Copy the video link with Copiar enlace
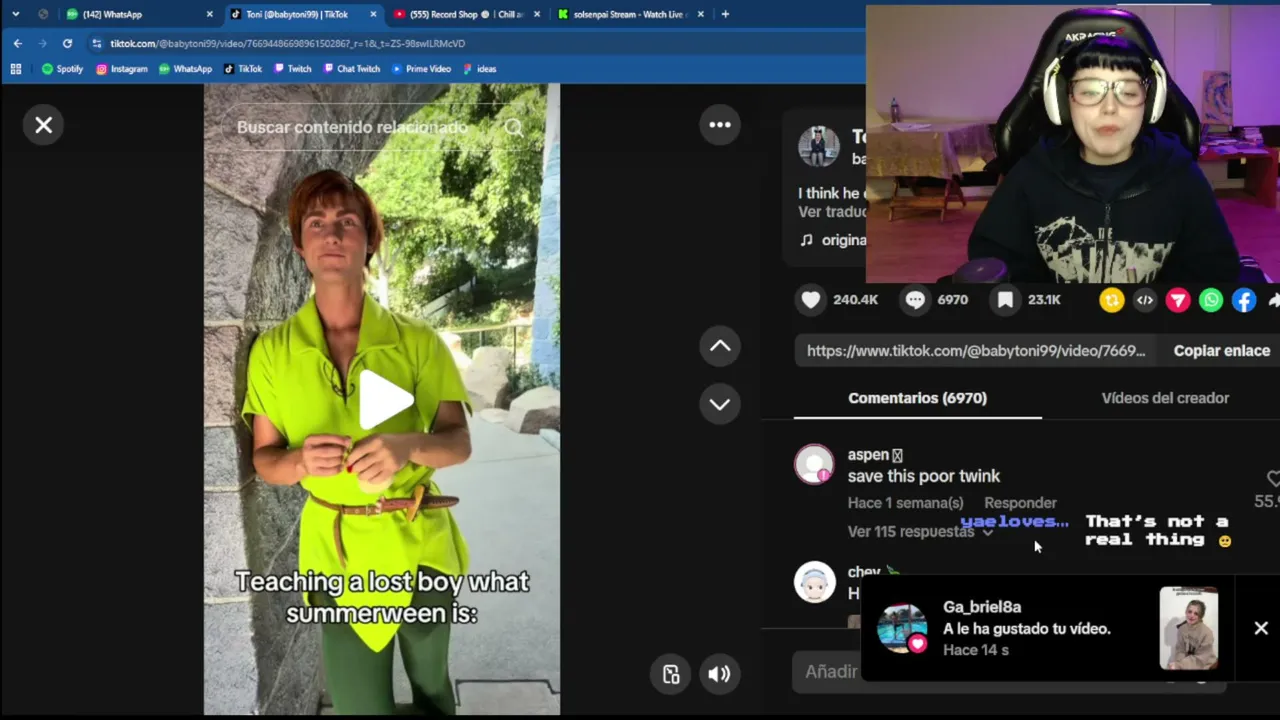Viewport: 1280px width, 720px height. coord(1221,351)
